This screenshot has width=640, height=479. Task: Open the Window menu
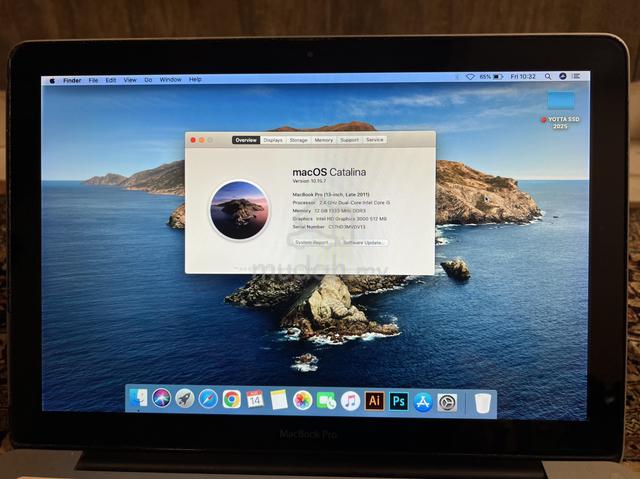click(x=170, y=80)
